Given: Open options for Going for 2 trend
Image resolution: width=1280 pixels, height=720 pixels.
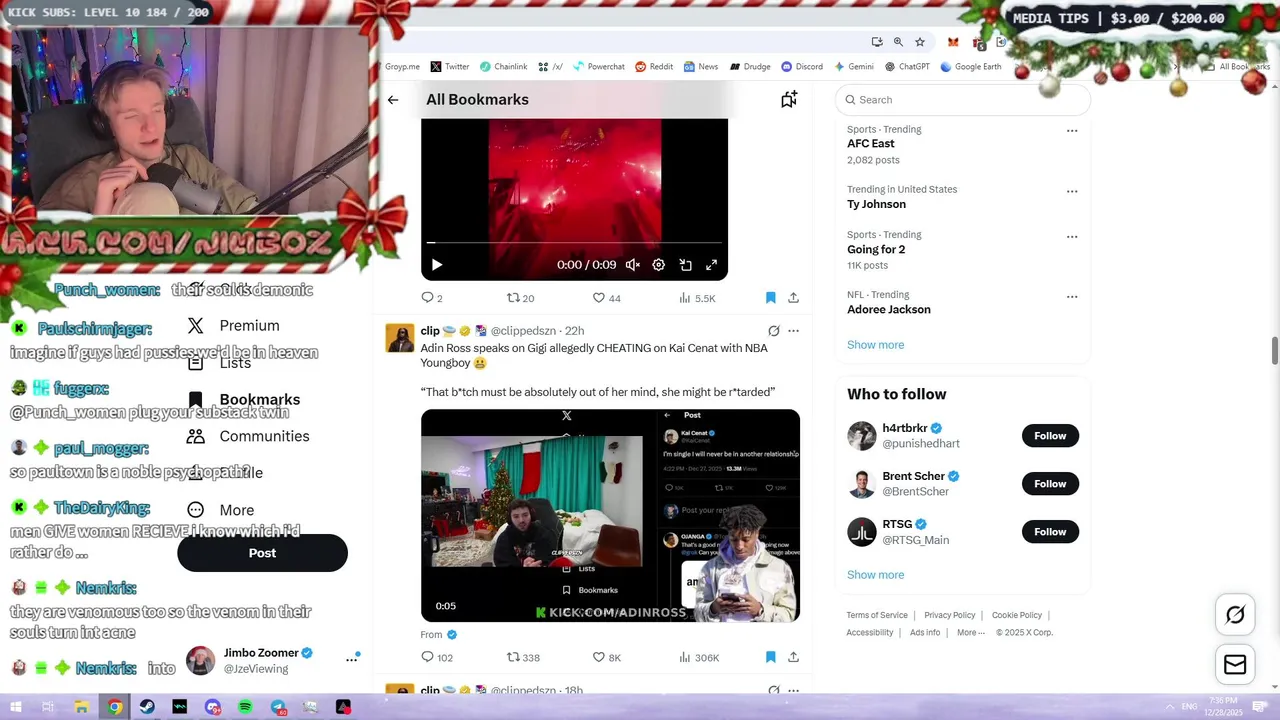Looking at the screenshot, I should [x=1072, y=237].
